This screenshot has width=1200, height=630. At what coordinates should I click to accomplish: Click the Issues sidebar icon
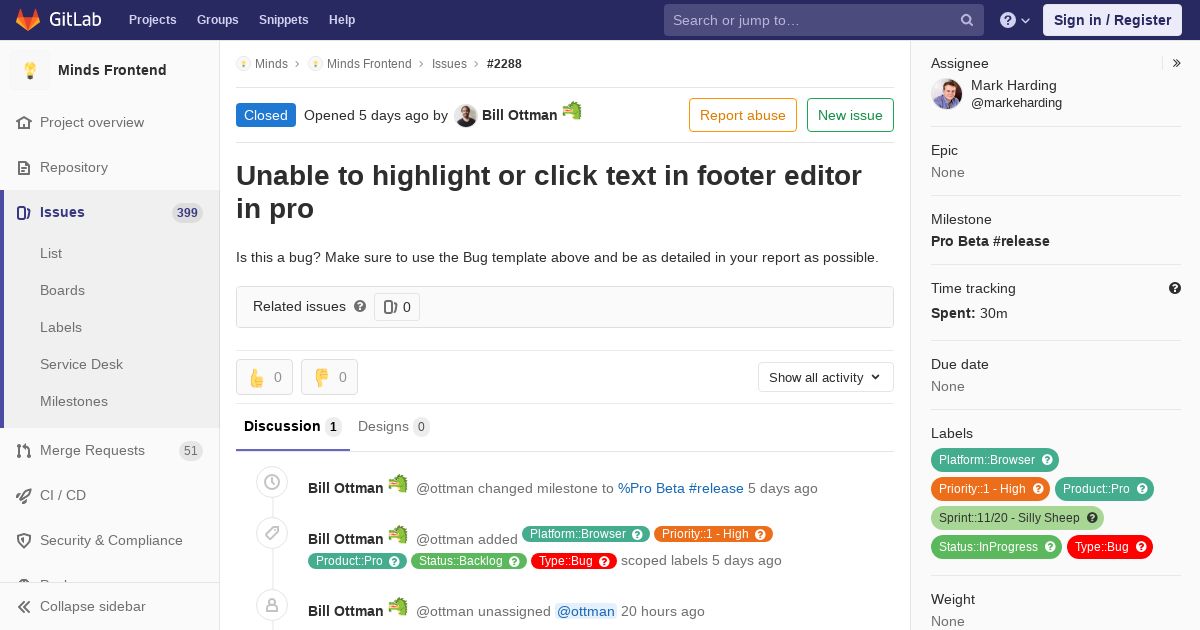point(24,213)
